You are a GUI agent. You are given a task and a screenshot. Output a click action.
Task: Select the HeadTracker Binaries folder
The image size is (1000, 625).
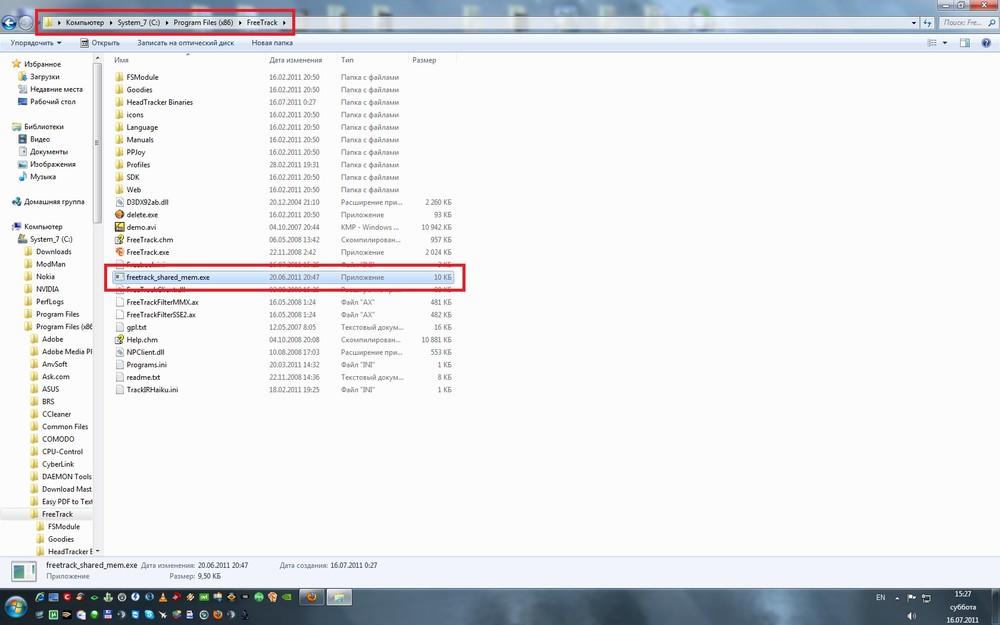pyautogui.click(x=159, y=102)
